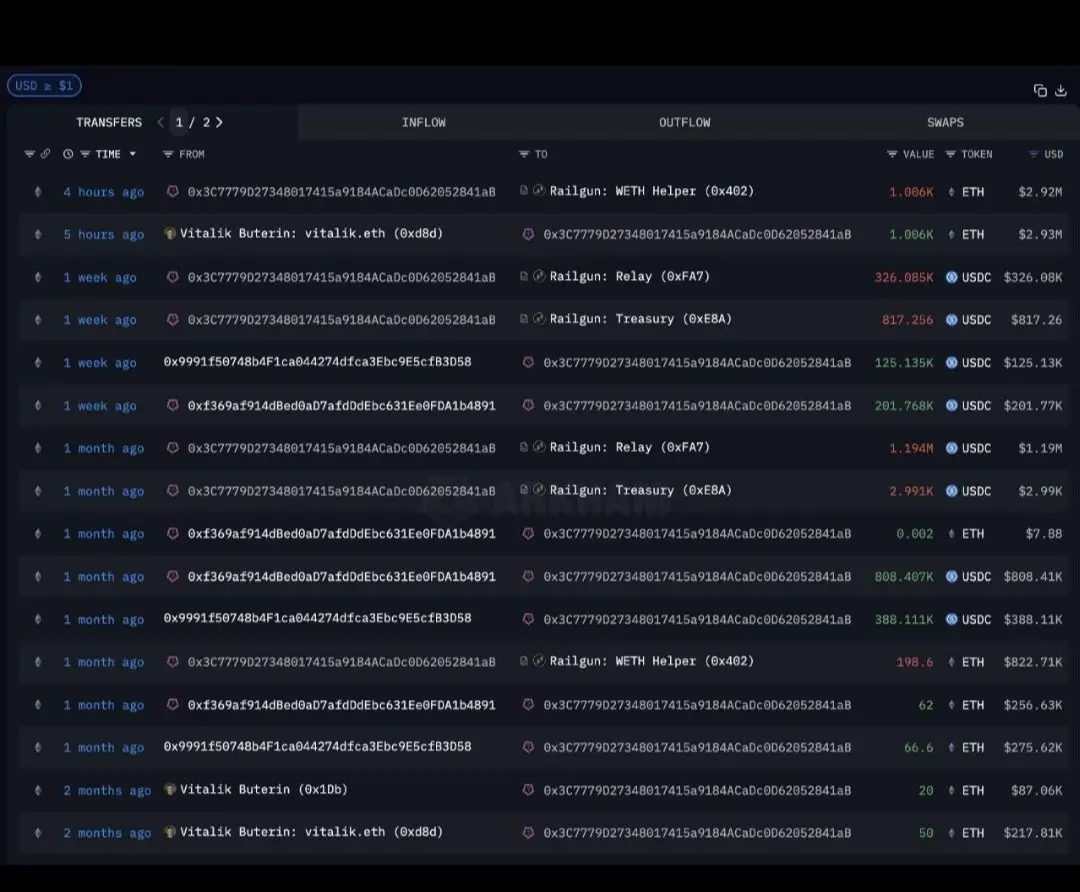The width and height of the screenshot is (1080, 892).
Task: Open Vitalik Buterin (0x1Db) entity
Action: click(264, 789)
